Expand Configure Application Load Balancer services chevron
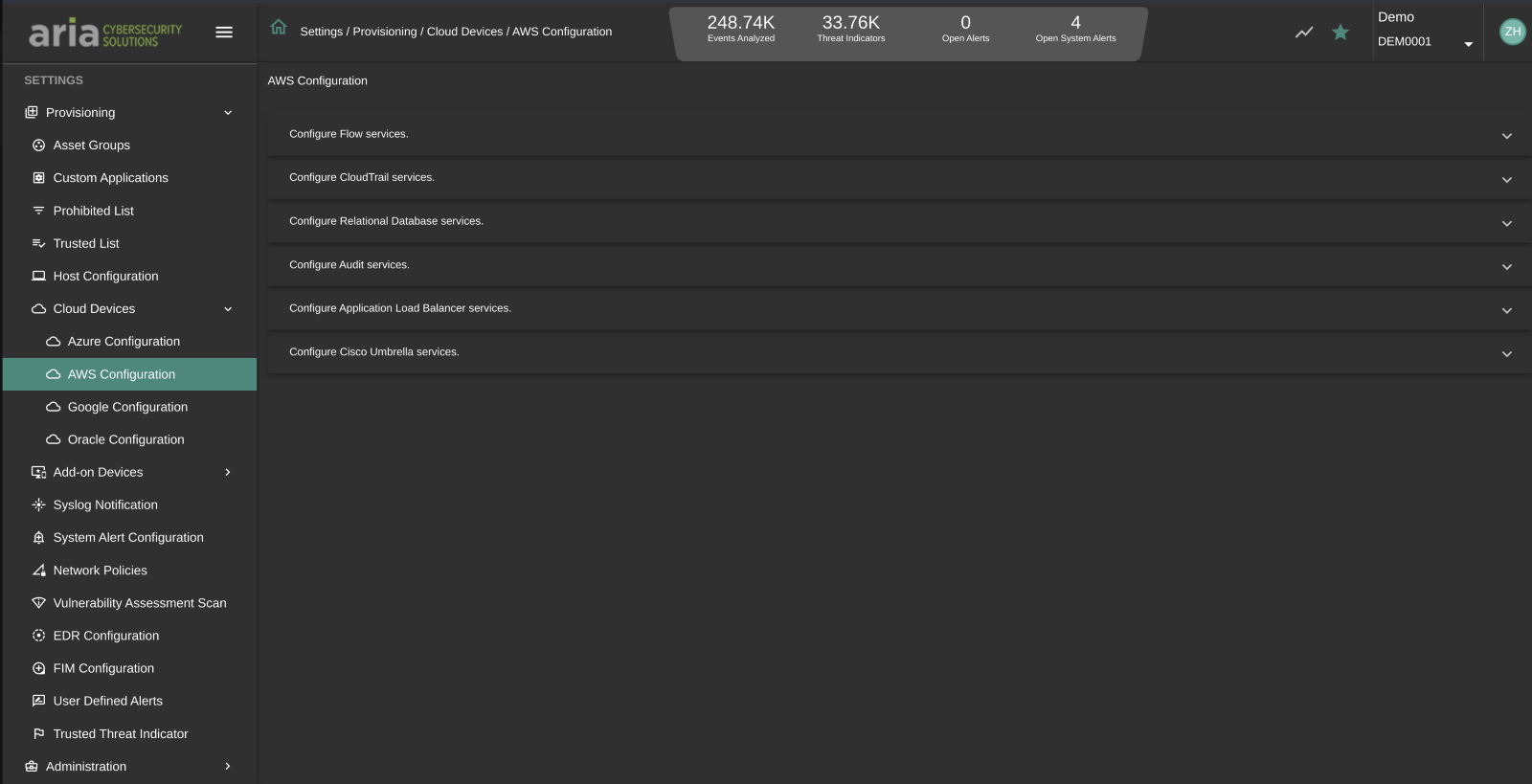Image resolution: width=1532 pixels, height=784 pixels. coord(1507,310)
